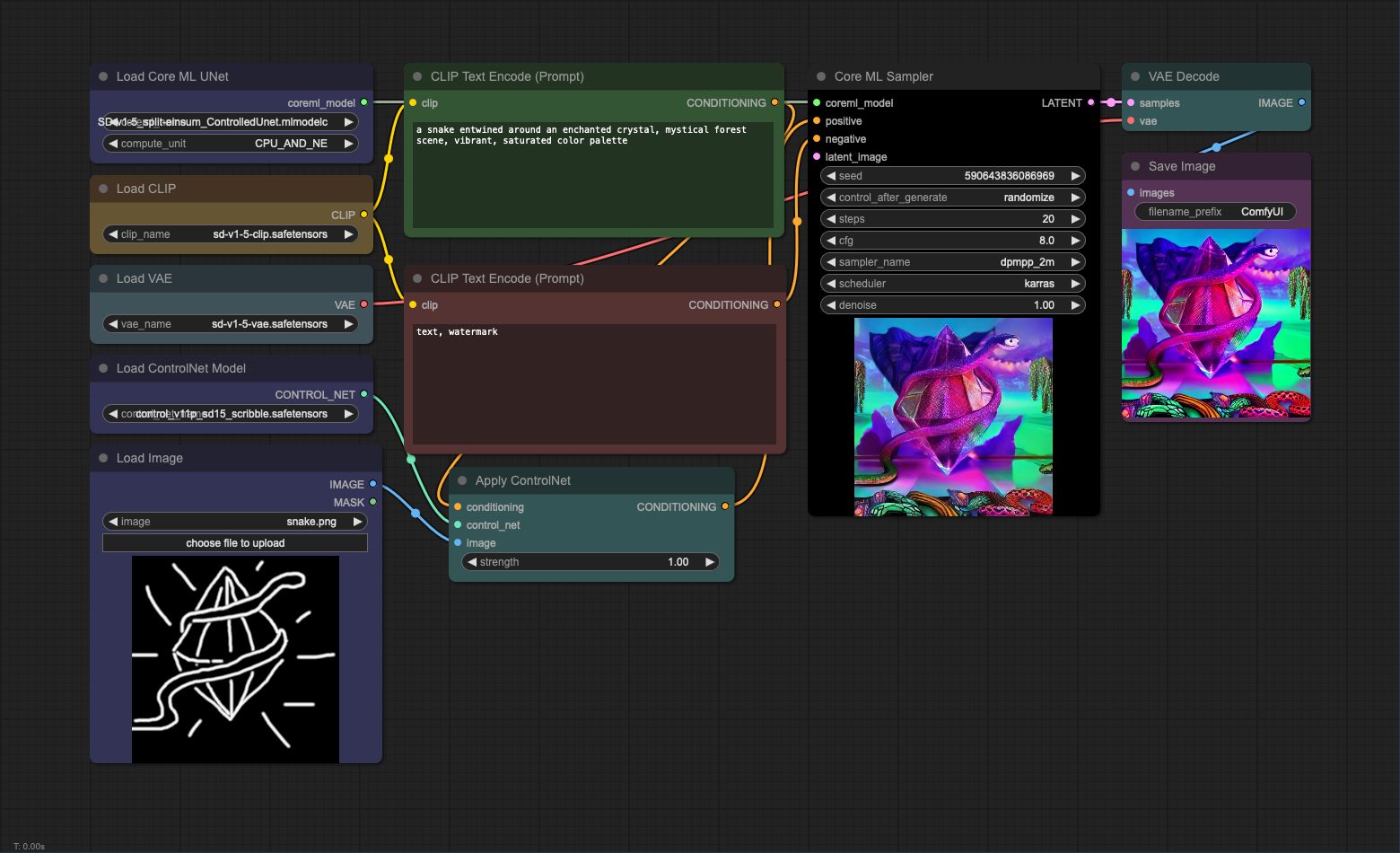This screenshot has height=853, width=1400.
Task: Click the positive prompt text area
Action: pos(593,175)
